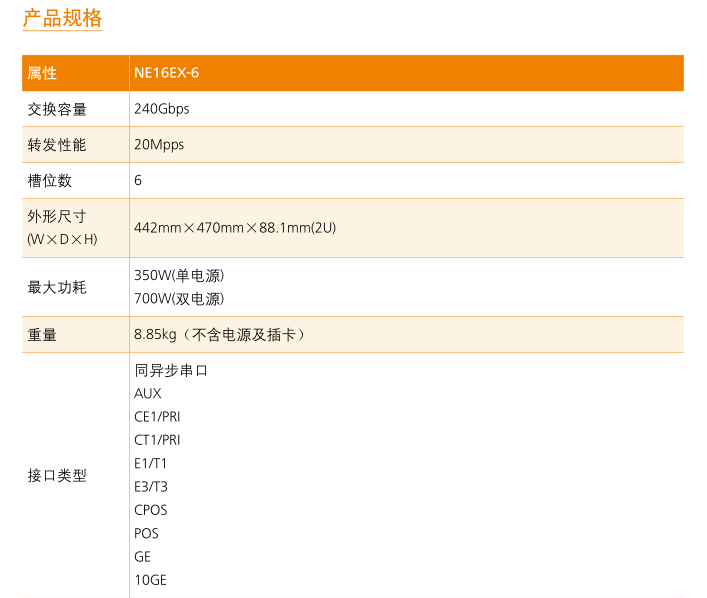The image size is (707, 598).
Task: Select the 同异步串口 interface entry
Action: pyautogui.click(x=171, y=370)
